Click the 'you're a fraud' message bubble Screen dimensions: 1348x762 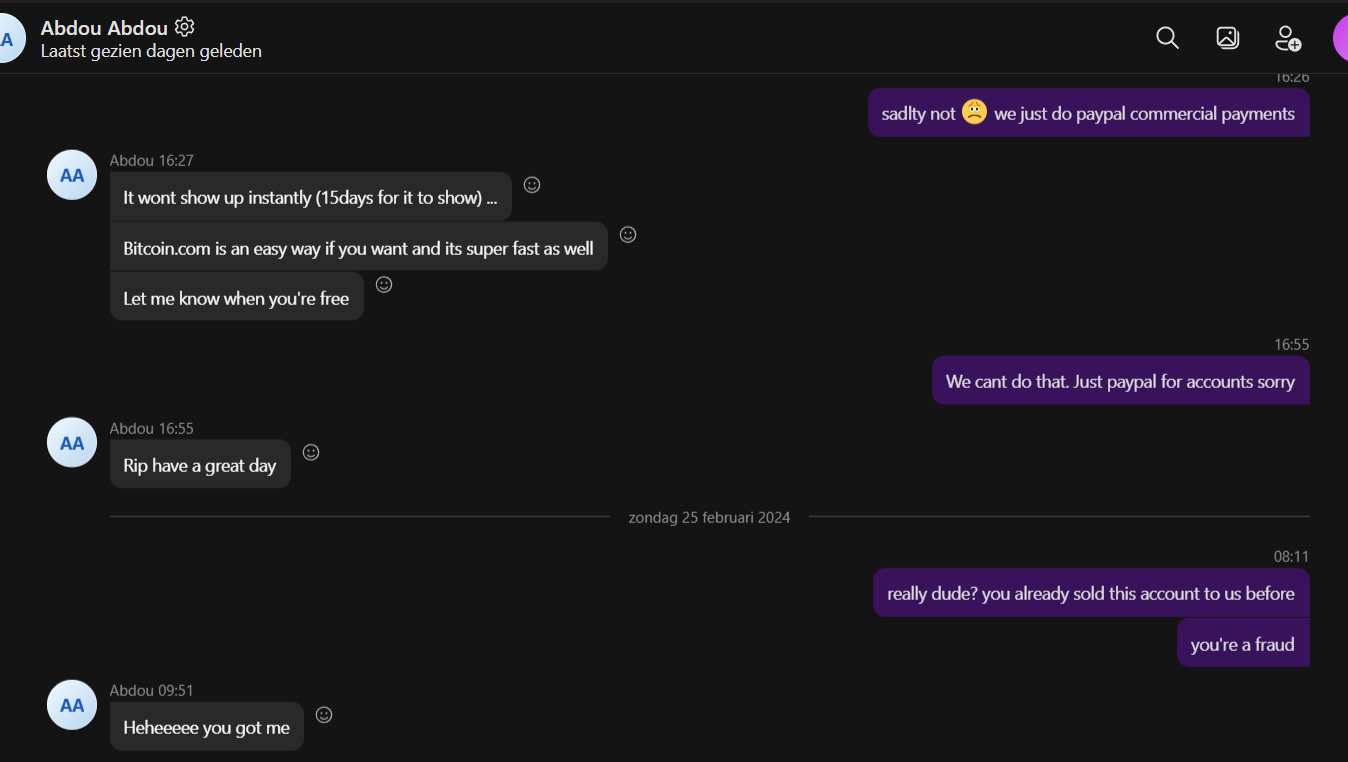1242,645
